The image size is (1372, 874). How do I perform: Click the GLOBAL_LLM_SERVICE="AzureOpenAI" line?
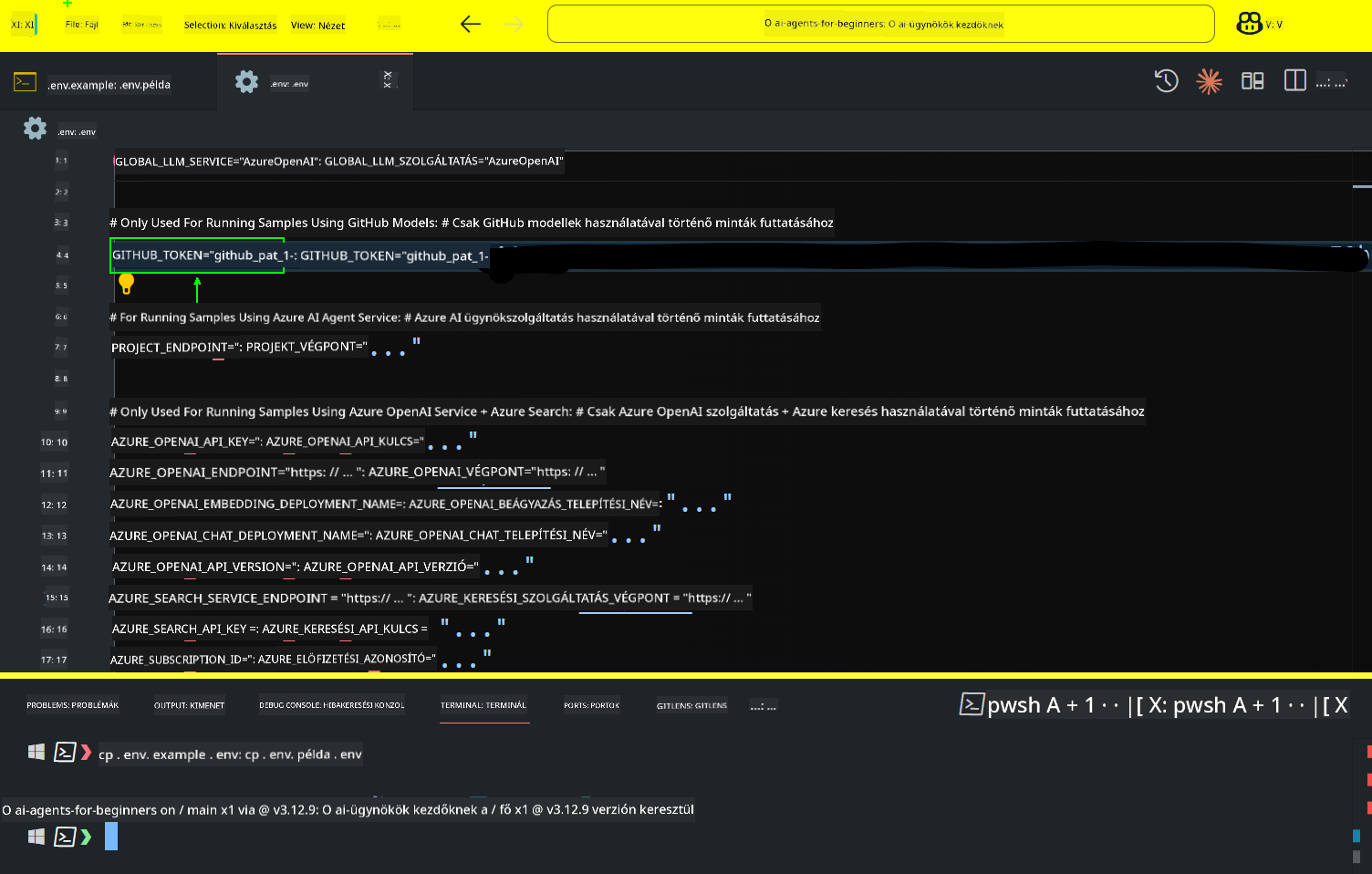338,161
